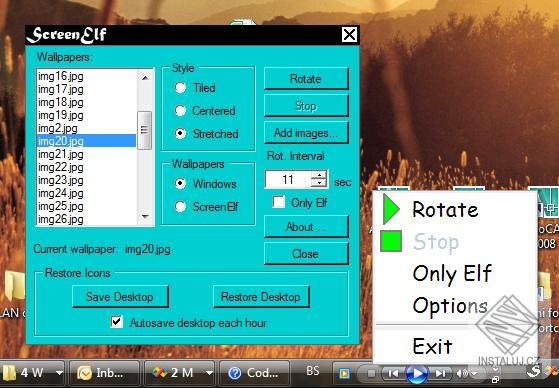Click the help icon of the Cod... taskbar button
Screen dimensions: 559x388
[235, 373]
